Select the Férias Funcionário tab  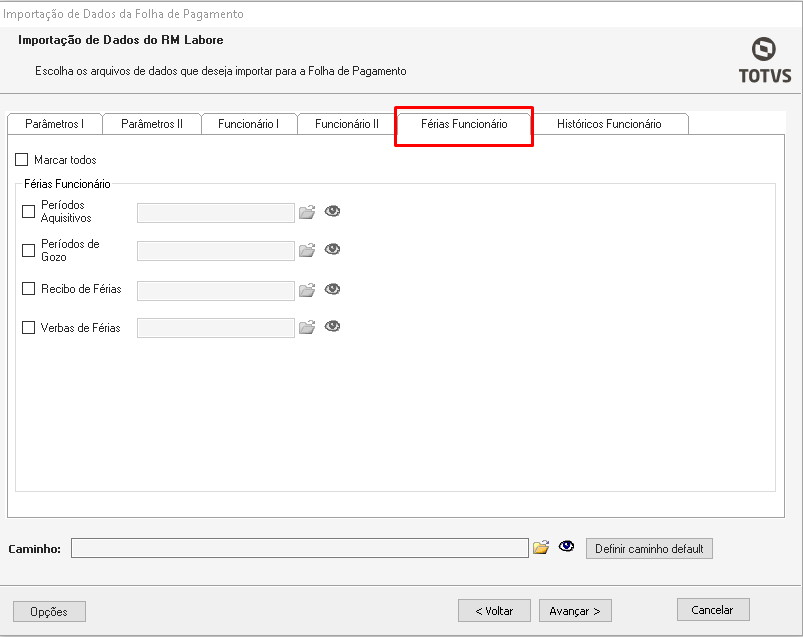pyautogui.click(x=464, y=124)
